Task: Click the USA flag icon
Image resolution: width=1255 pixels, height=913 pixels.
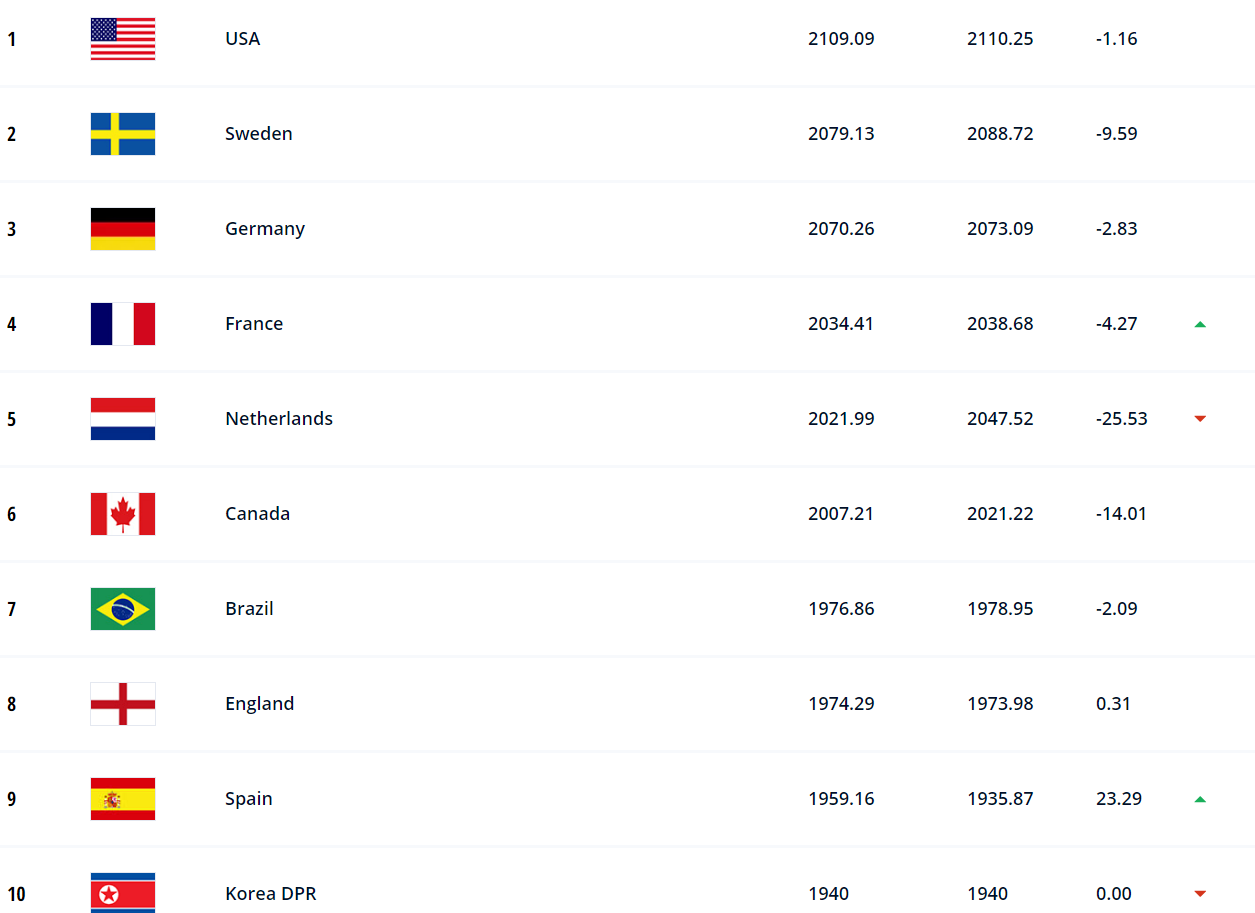Action: pyautogui.click(x=123, y=39)
